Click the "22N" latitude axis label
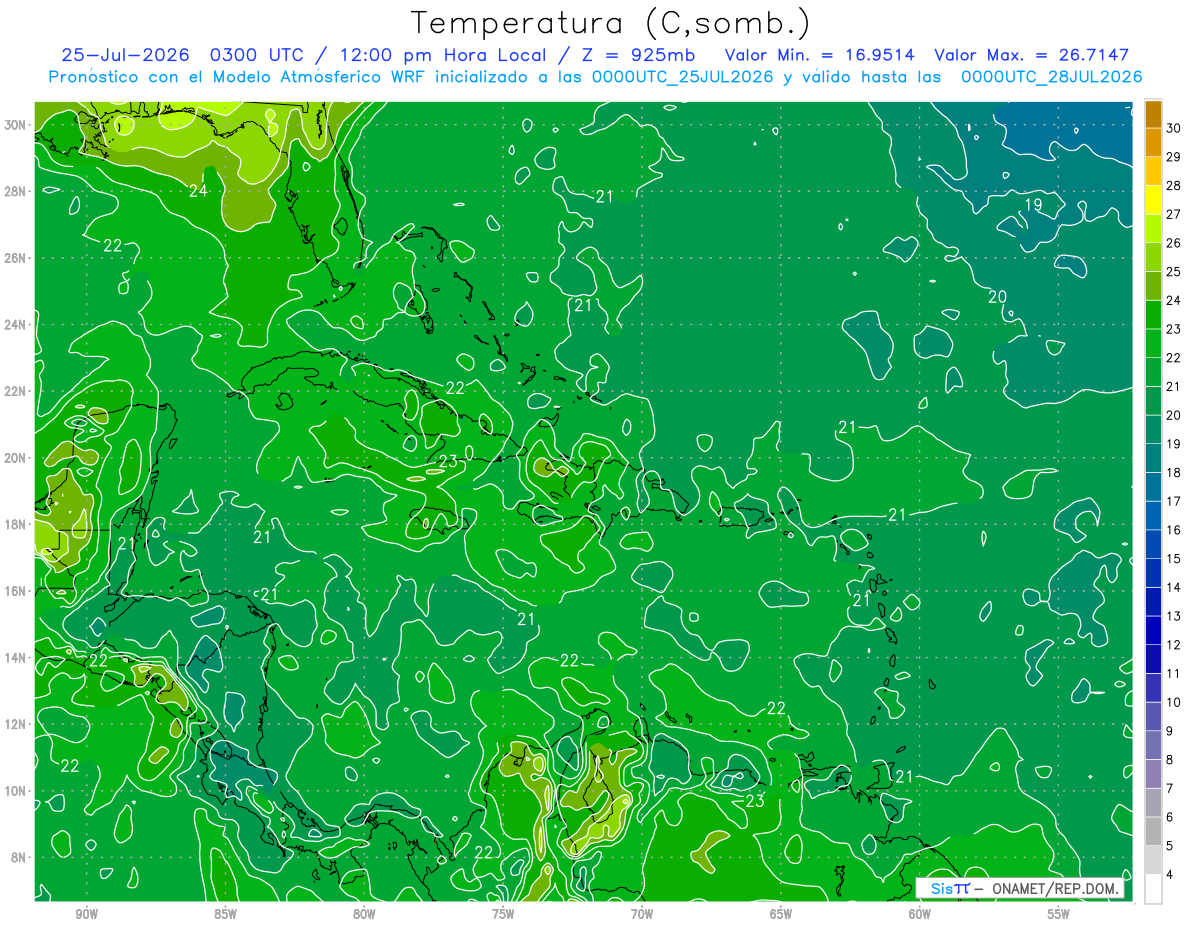This screenshot has height=927, width=1200. click(15, 391)
